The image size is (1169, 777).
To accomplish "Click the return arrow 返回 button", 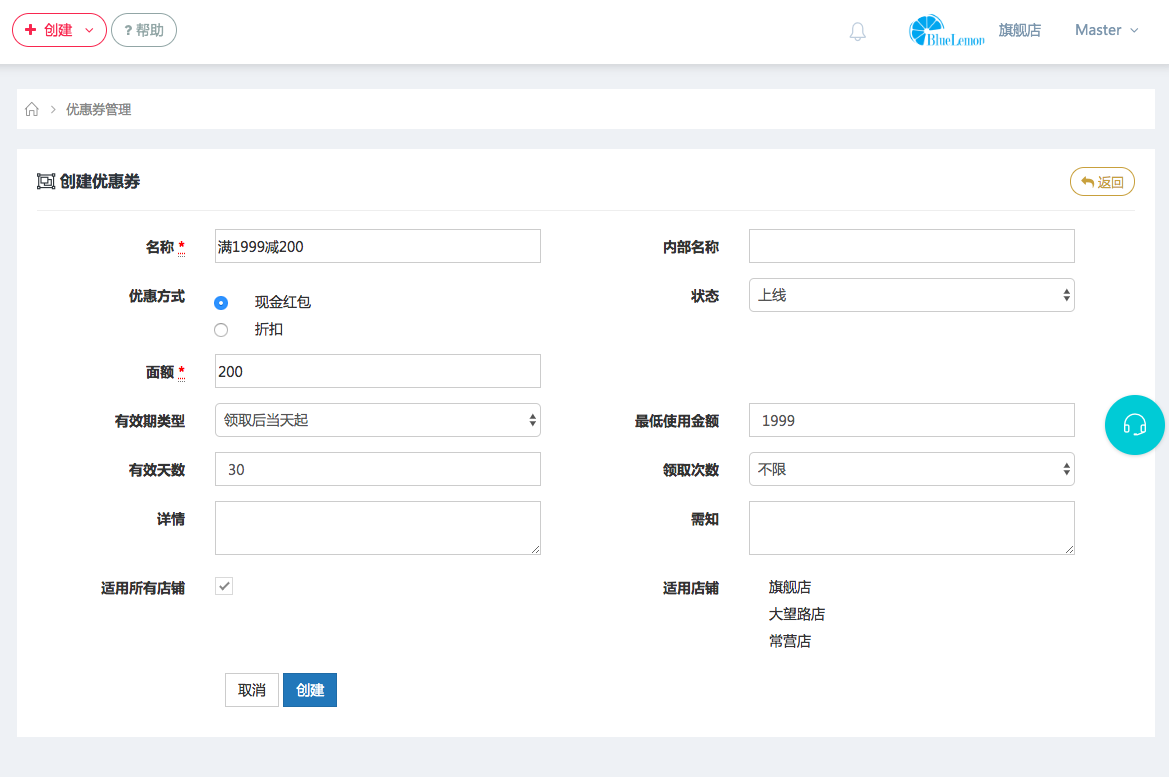I will pos(1102,182).
